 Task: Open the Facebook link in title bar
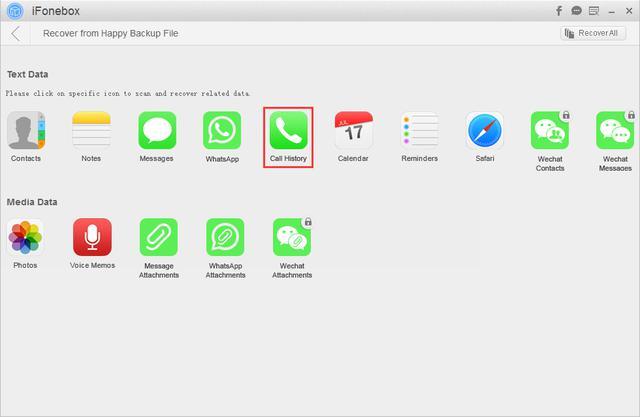click(x=559, y=11)
